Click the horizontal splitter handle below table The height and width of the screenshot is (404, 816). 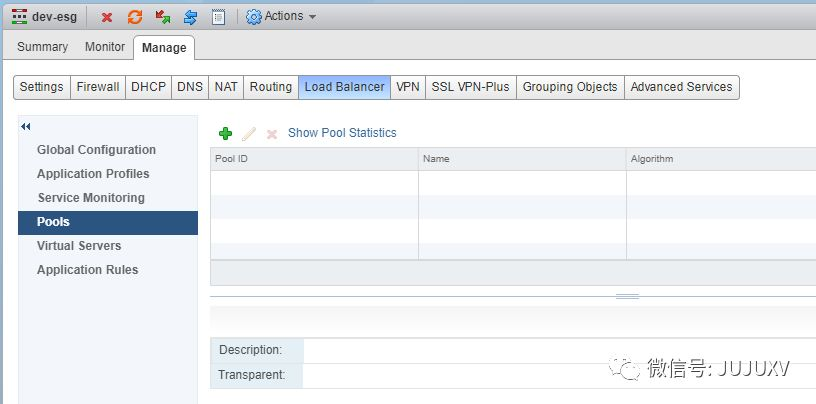[627, 297]
